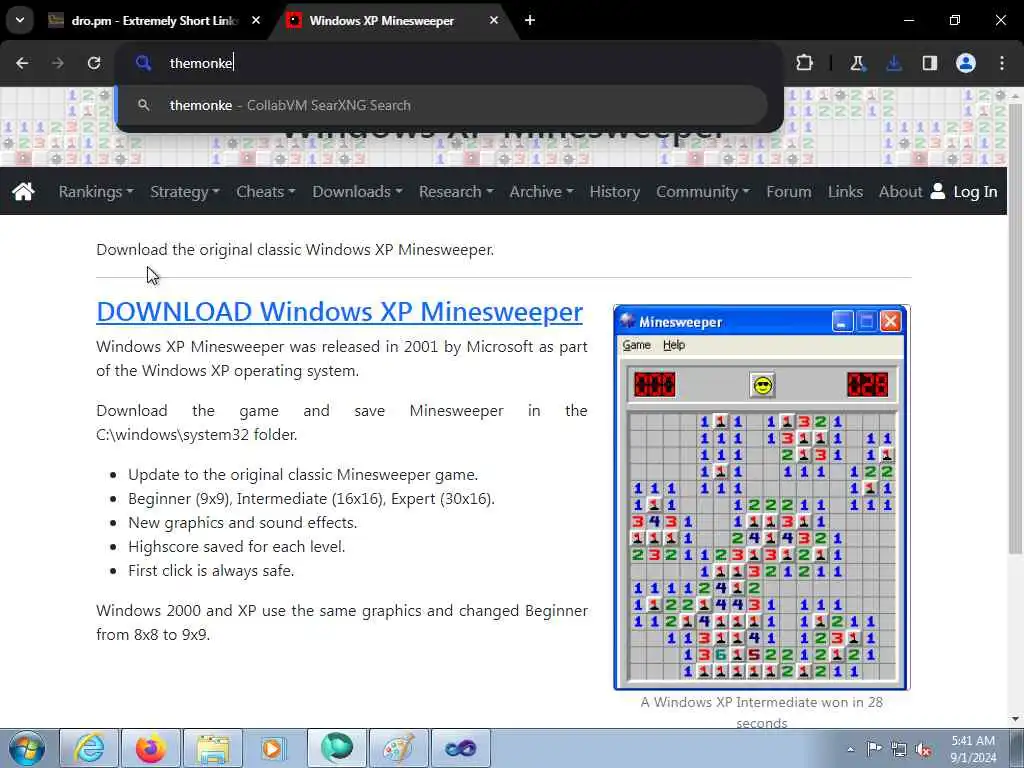Open Action Center flag tray icon
This screenshot has height=768, width=1024.
[x=874, y=749]
